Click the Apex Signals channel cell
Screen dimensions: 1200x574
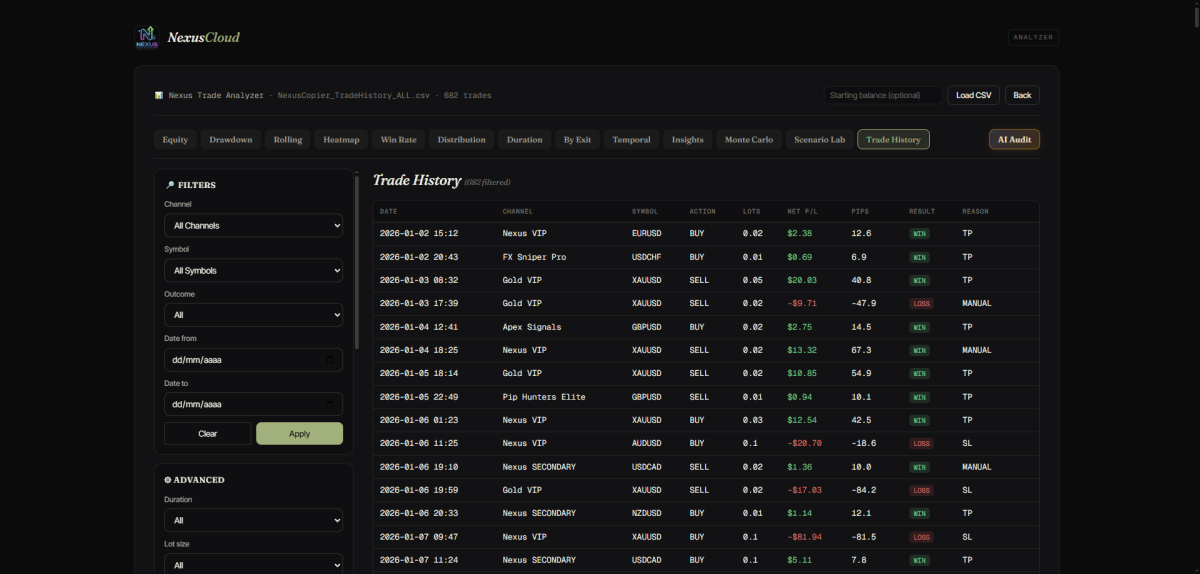(x=532, y=327)
